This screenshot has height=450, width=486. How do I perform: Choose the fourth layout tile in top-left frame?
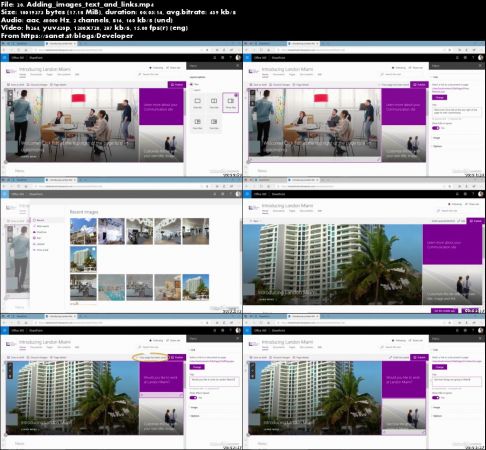[x=197, y=123]
